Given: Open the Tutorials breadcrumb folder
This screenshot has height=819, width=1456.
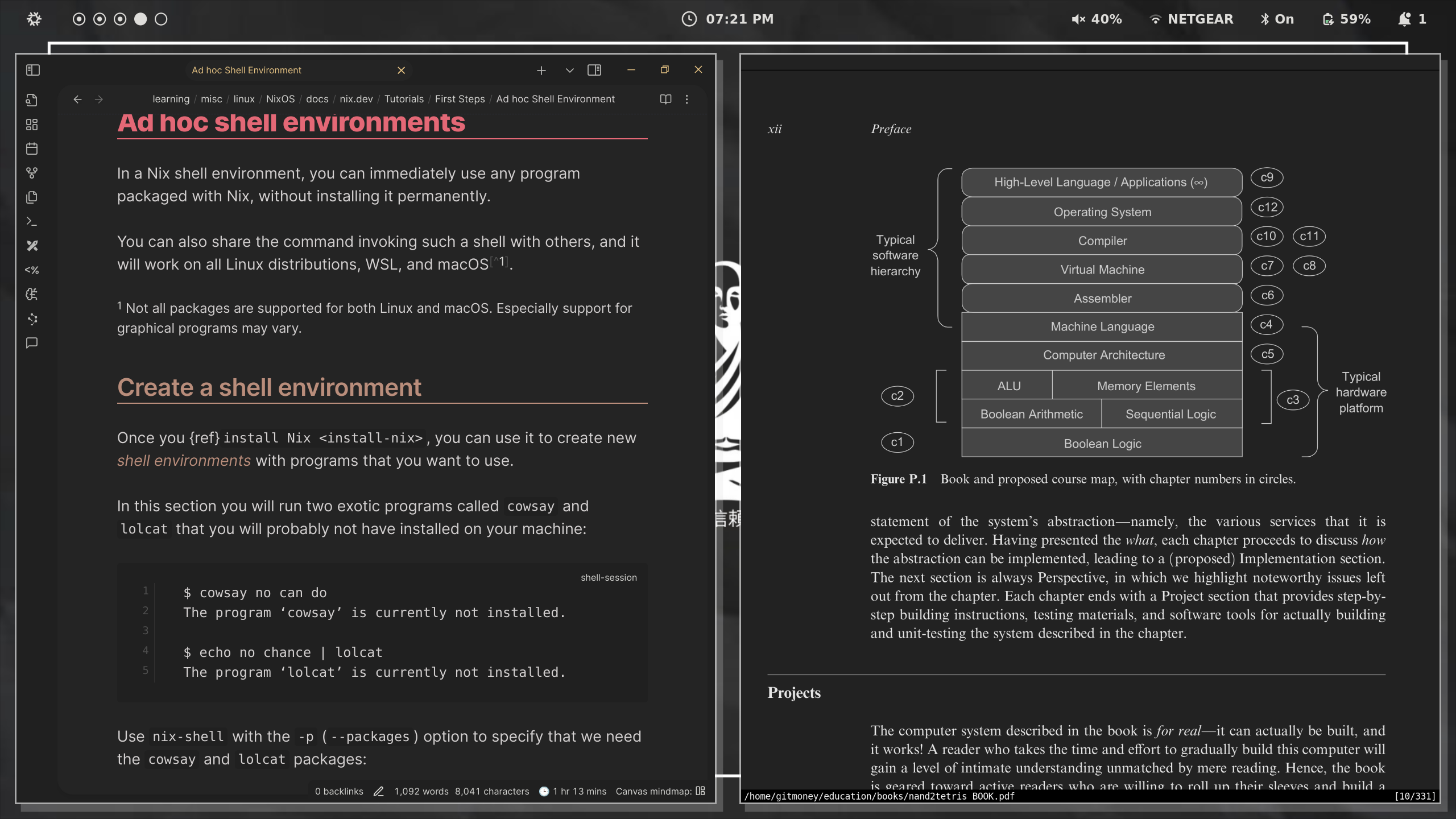Looking at the screenshot, I should (x=404, y=99).
